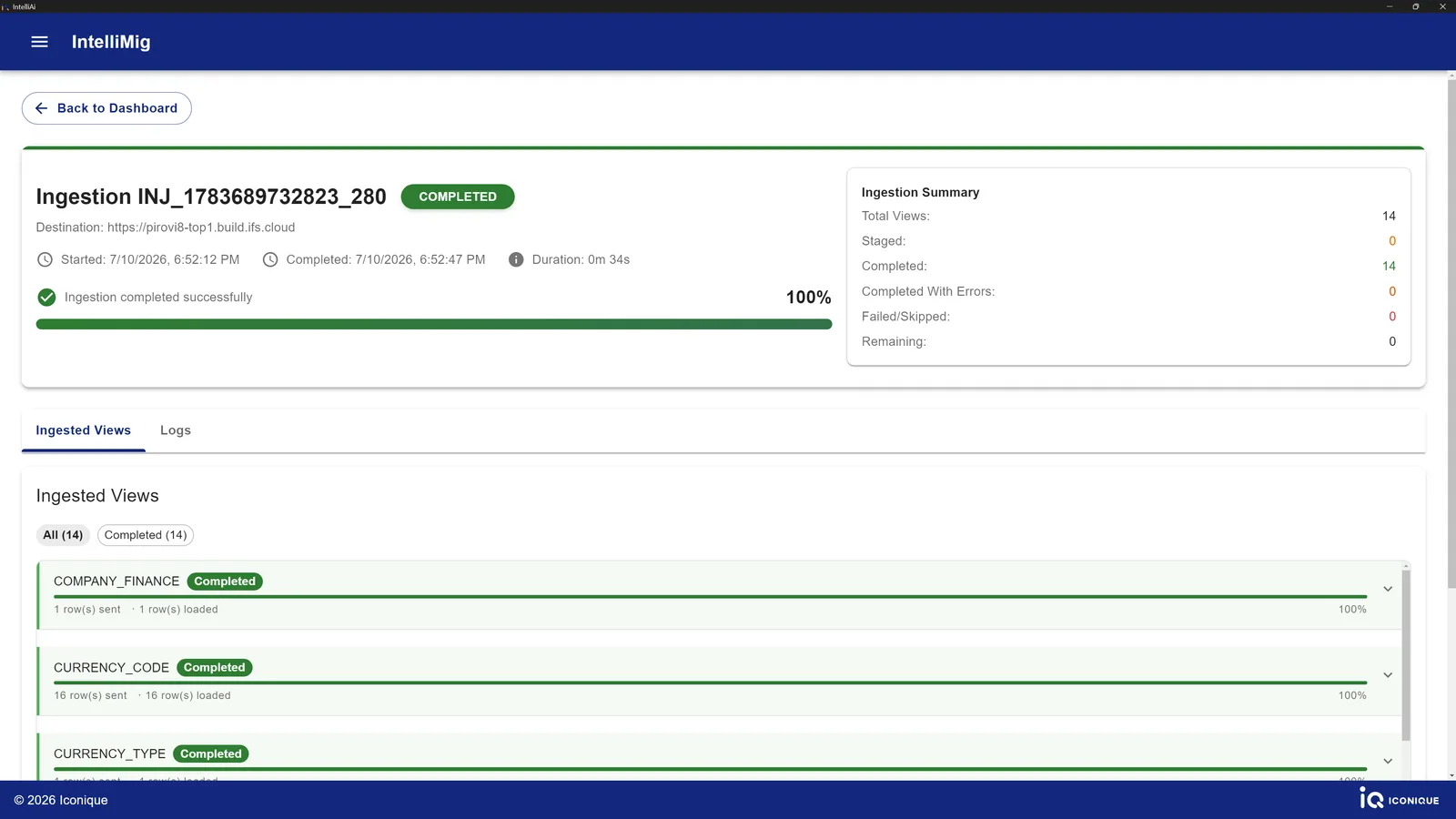The image size is (1456, 819).
Task: Click the destination URL text
Action: pos(201,227)
